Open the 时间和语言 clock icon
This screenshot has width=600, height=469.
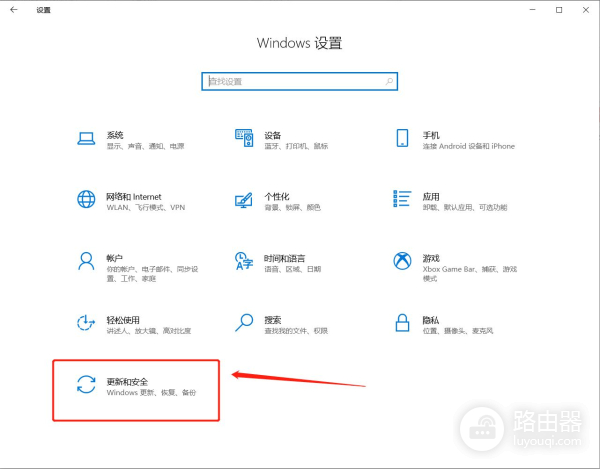244,261
